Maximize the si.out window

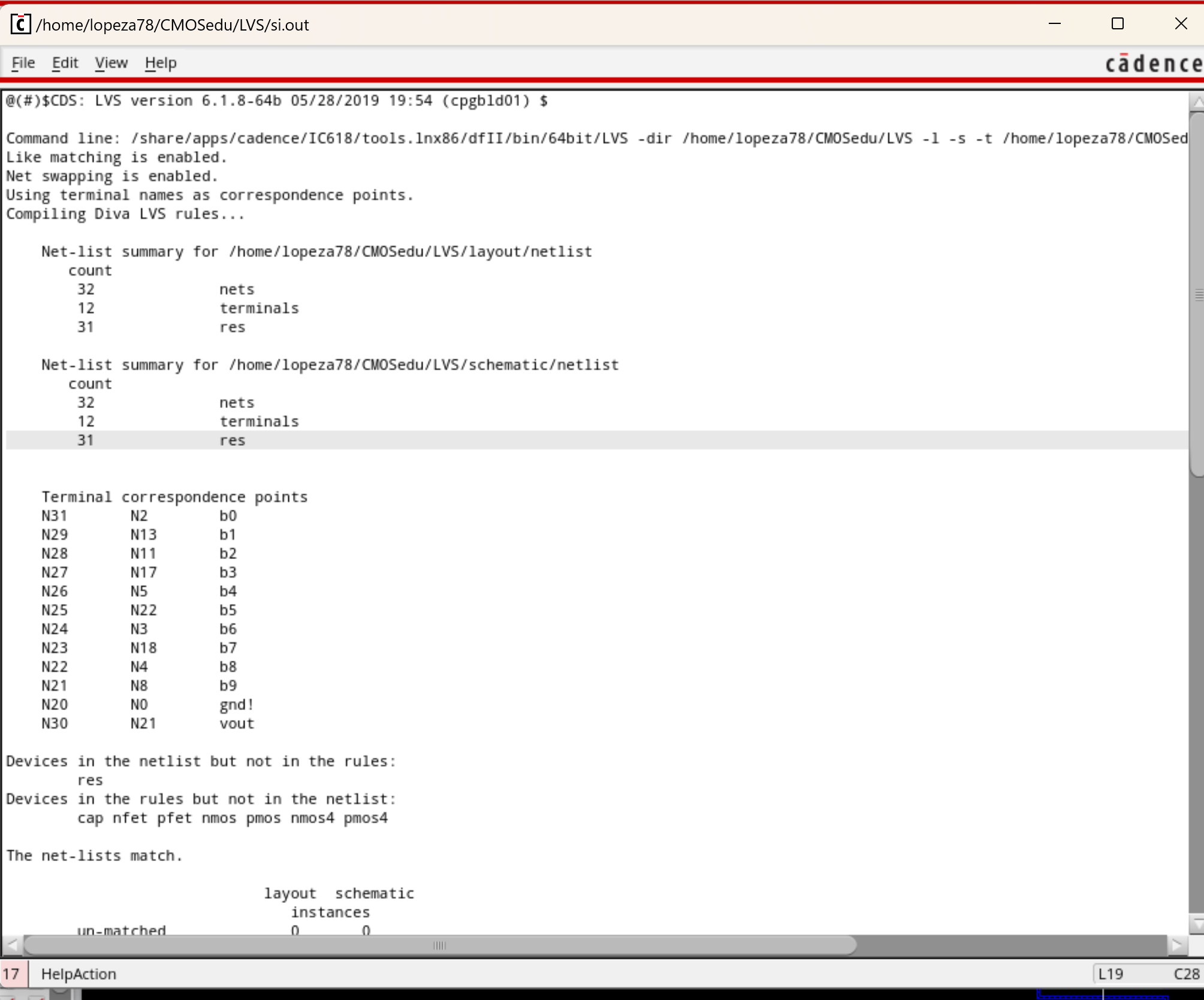point(1117,24)
